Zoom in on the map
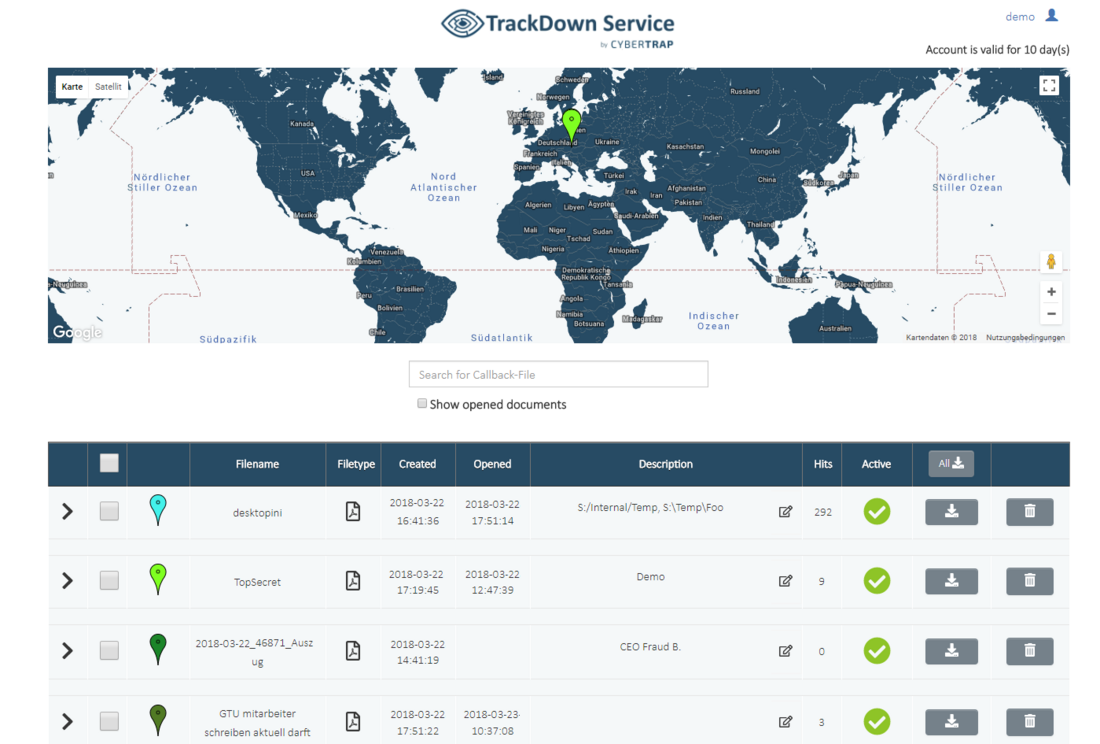Screen dimensions: 1100x744 pyautogui.click(x=1051, y=292)
